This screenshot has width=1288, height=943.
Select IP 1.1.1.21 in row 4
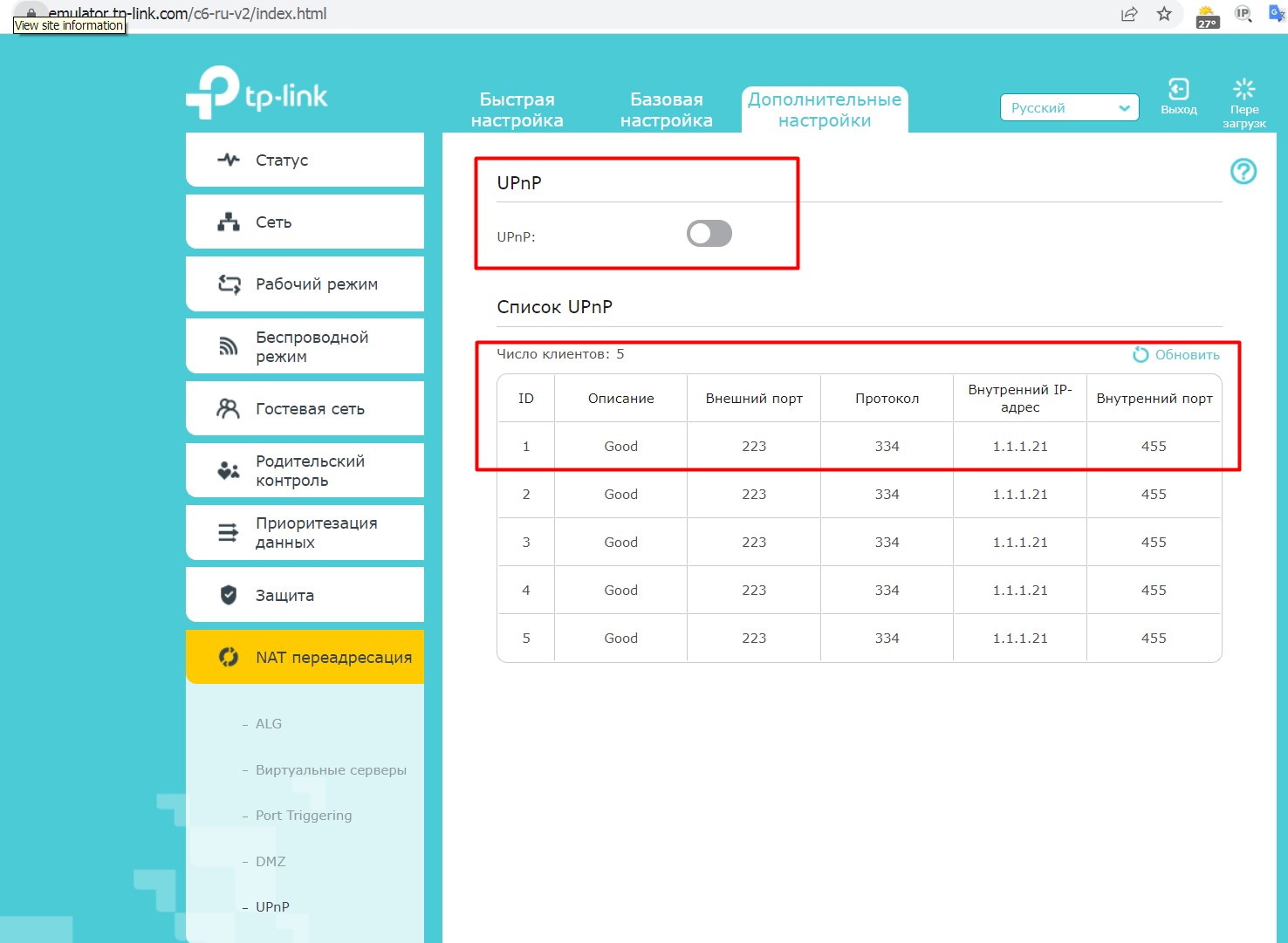(1020, 591)
